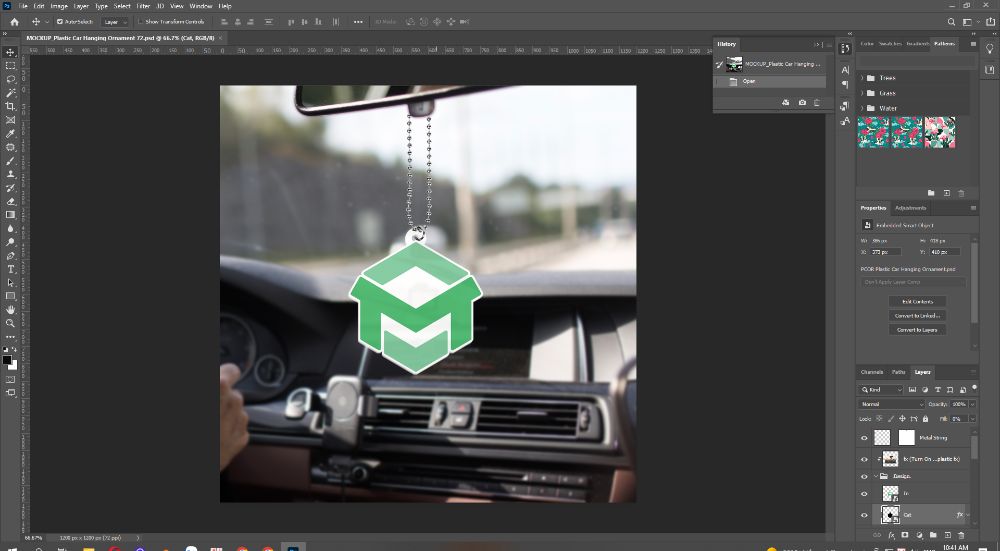The image size is (1000, 551).
Task: Open the search icon in top right
Action: pos(952,22)
